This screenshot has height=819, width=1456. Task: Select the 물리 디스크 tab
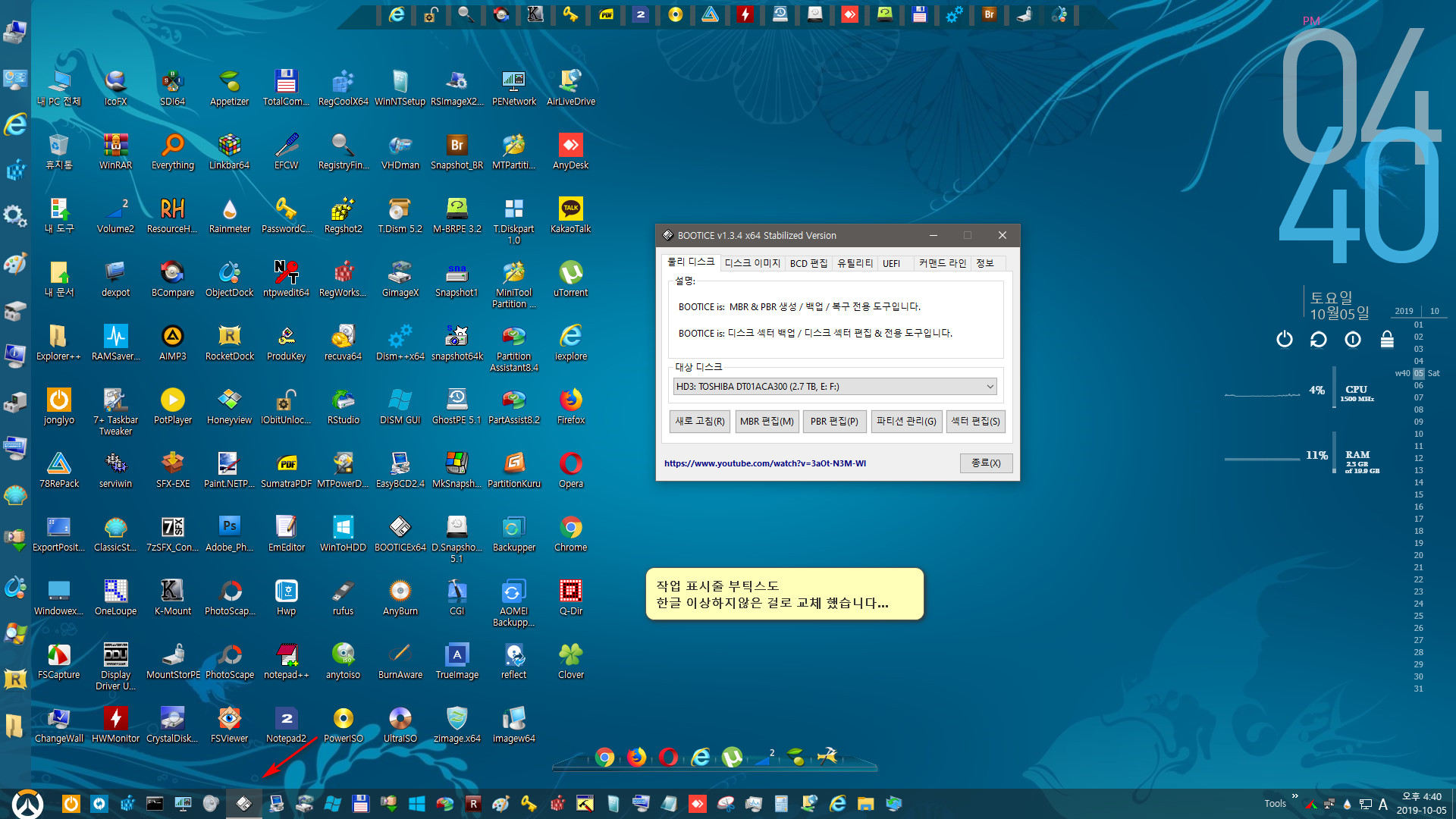coord(691,262)
